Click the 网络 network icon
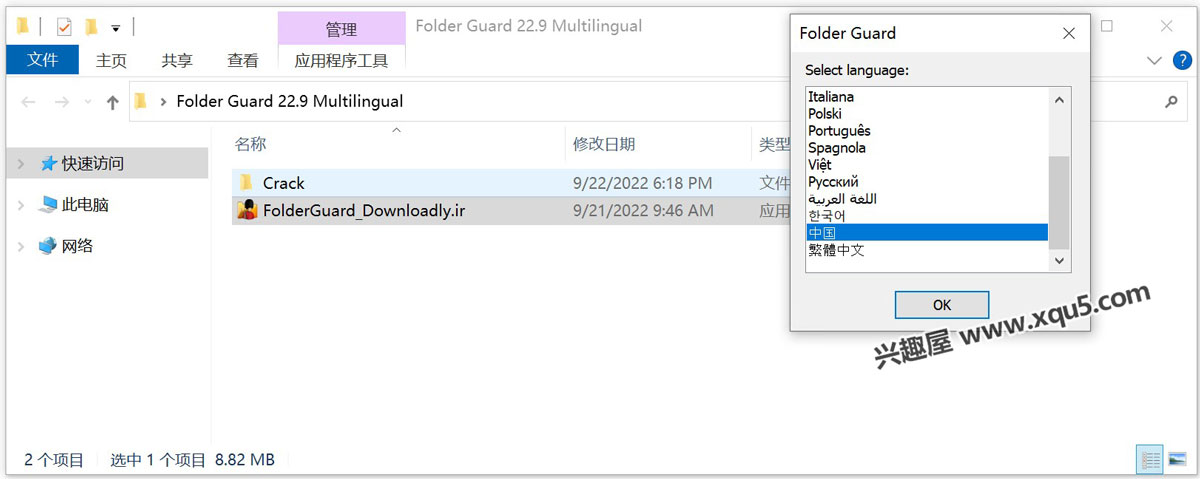The width and height of the screenshot is (1200, 479). pyautogui.click(x=48, y=245)
